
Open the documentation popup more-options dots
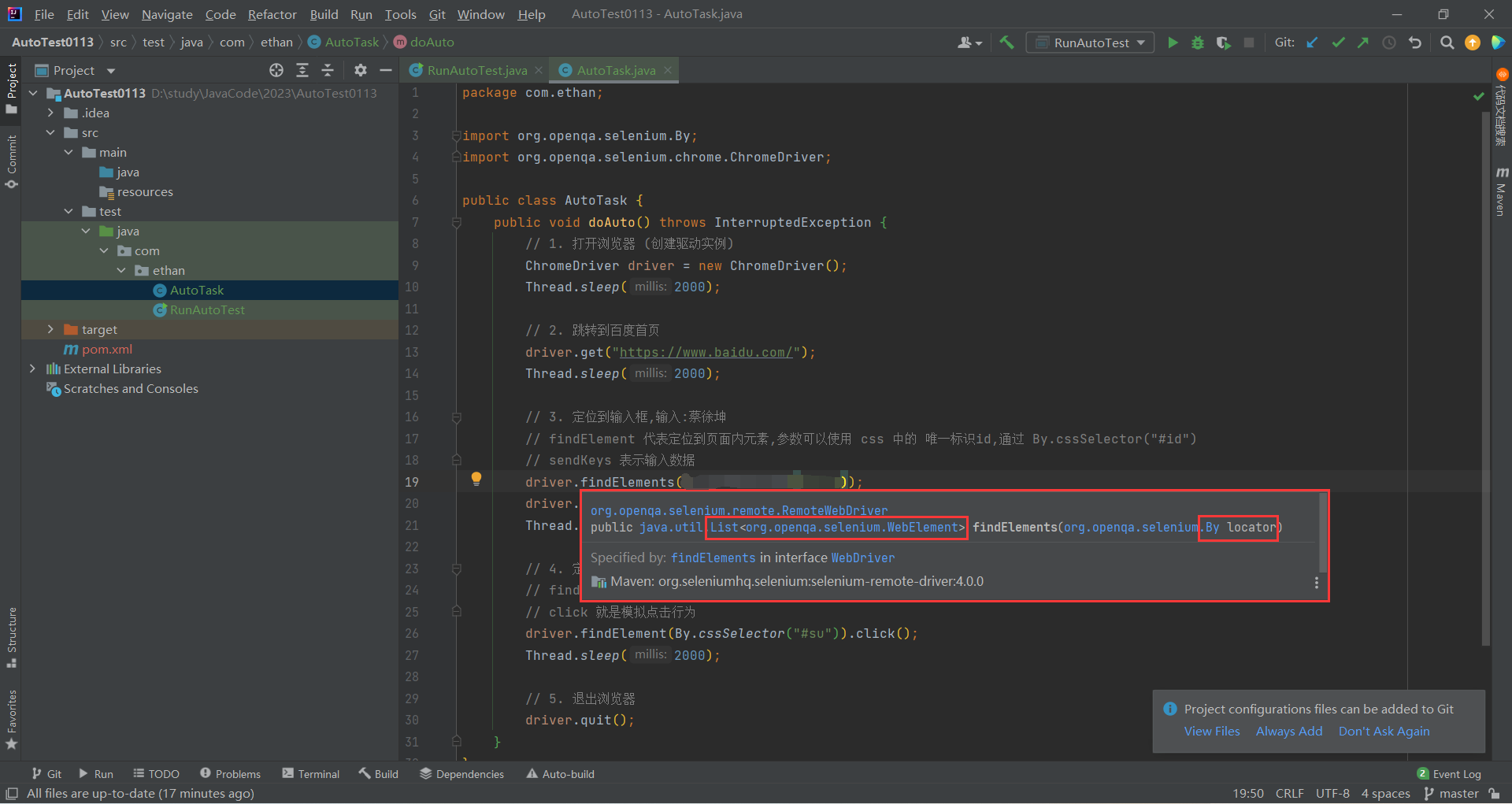click(x=1316, y=582)
